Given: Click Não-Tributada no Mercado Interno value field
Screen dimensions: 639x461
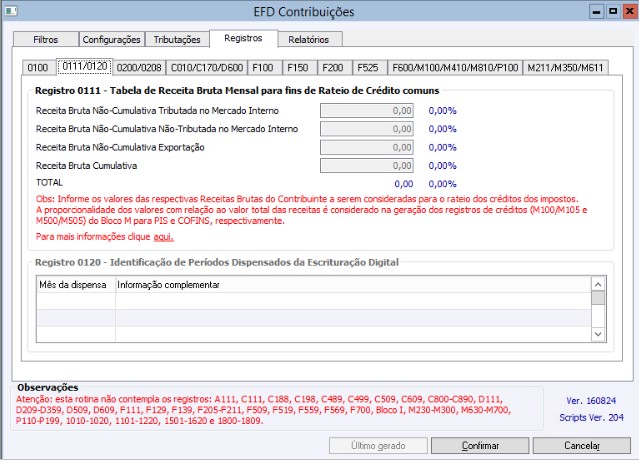Looking at the screenshot, I should coord(367,129).
